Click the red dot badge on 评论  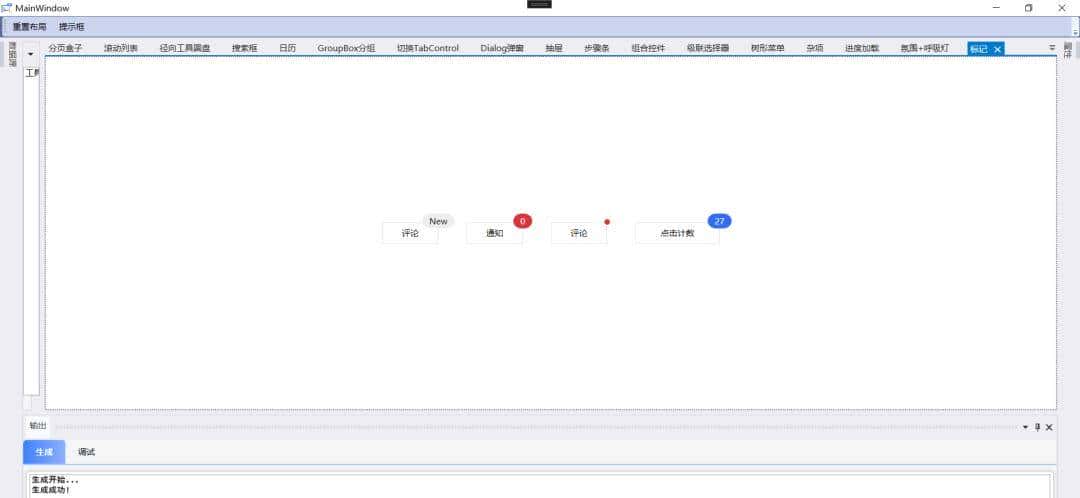[607, 222]
